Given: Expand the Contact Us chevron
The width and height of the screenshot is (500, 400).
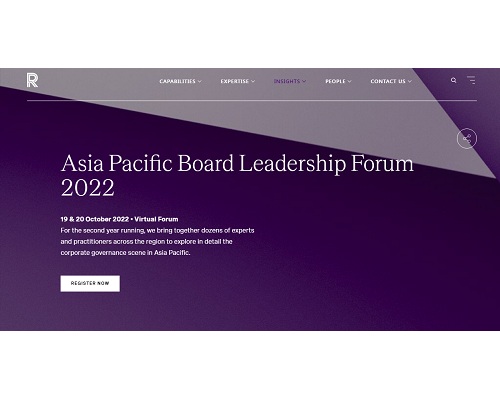Looking at the screenshot, I should coord(410,81).
